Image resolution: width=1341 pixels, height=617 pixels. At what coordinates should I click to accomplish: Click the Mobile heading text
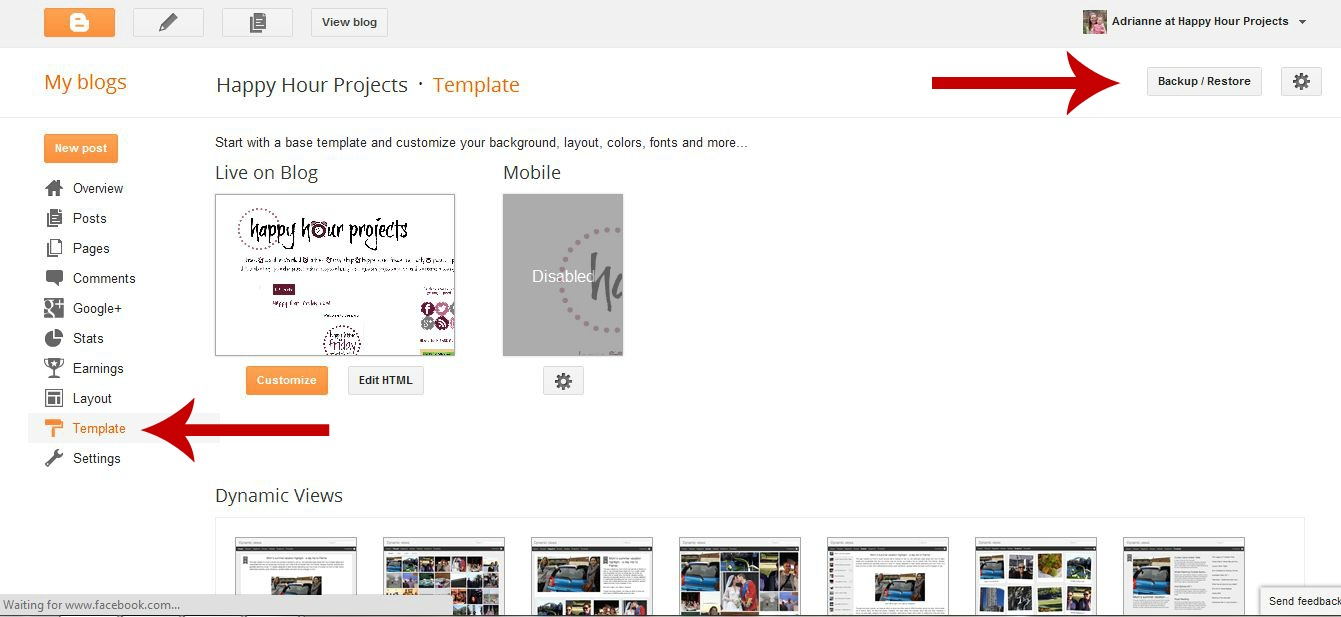(x=532, y=172)
